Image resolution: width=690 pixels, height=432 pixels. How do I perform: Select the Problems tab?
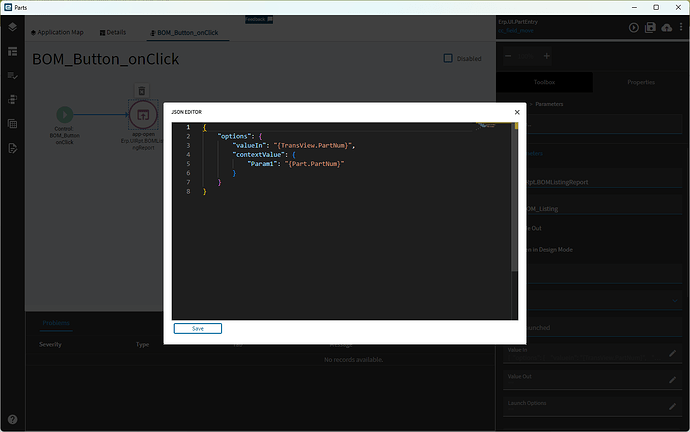[56, 323]
